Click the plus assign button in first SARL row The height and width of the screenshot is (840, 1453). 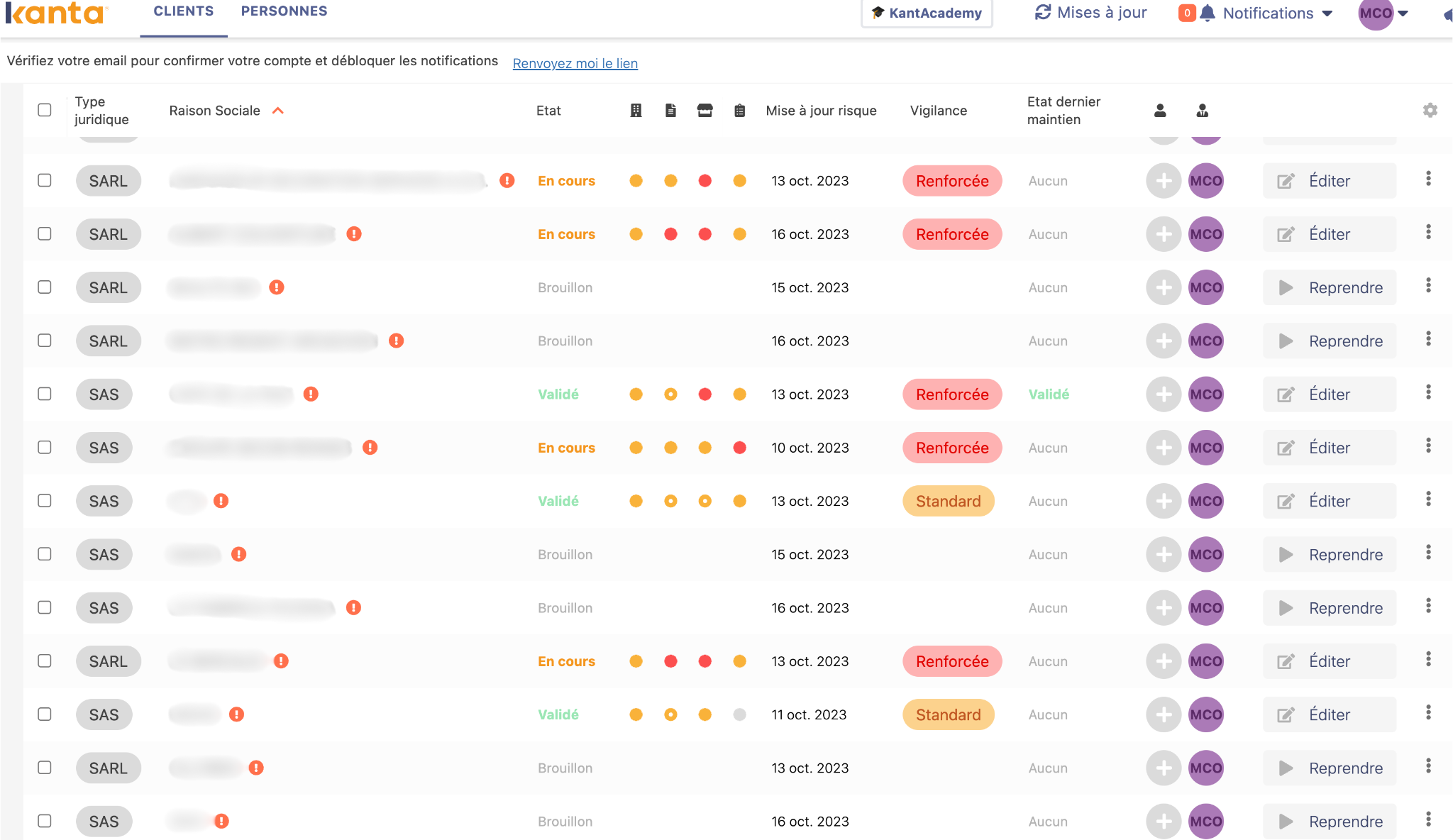point(1163,181)
